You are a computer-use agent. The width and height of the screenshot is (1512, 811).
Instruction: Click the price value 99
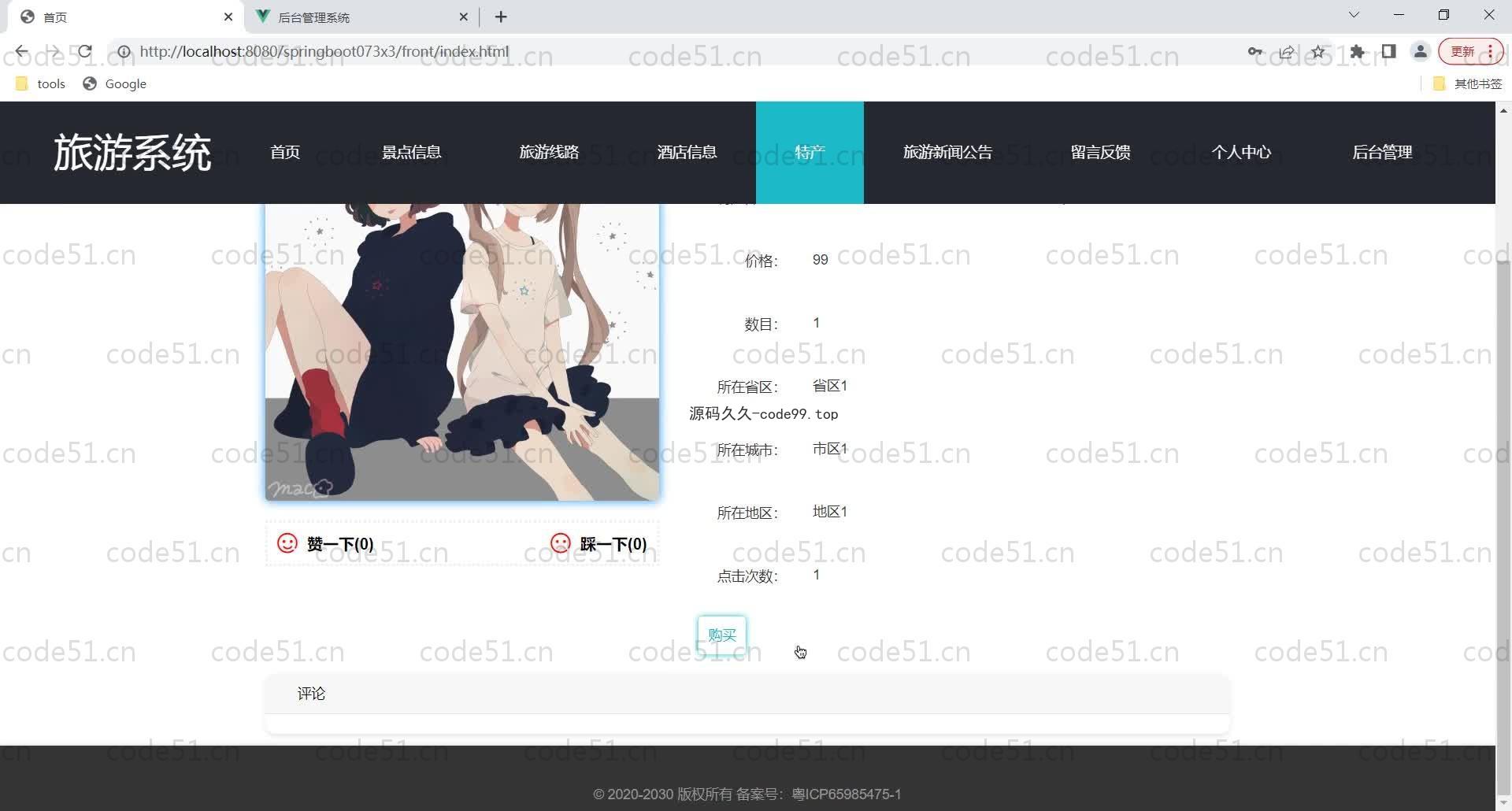(x=820, y=260)
